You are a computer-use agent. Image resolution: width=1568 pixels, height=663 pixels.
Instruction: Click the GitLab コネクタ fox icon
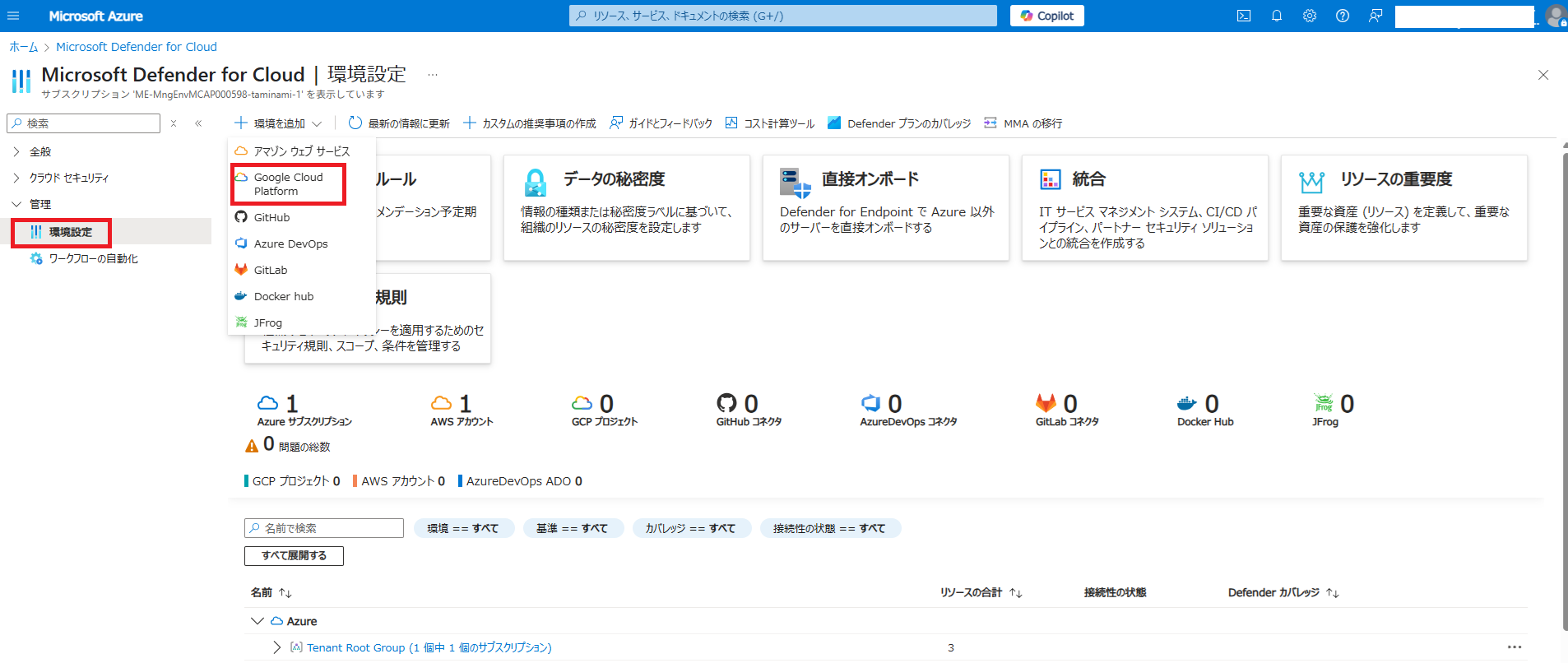coord(1046,403)
